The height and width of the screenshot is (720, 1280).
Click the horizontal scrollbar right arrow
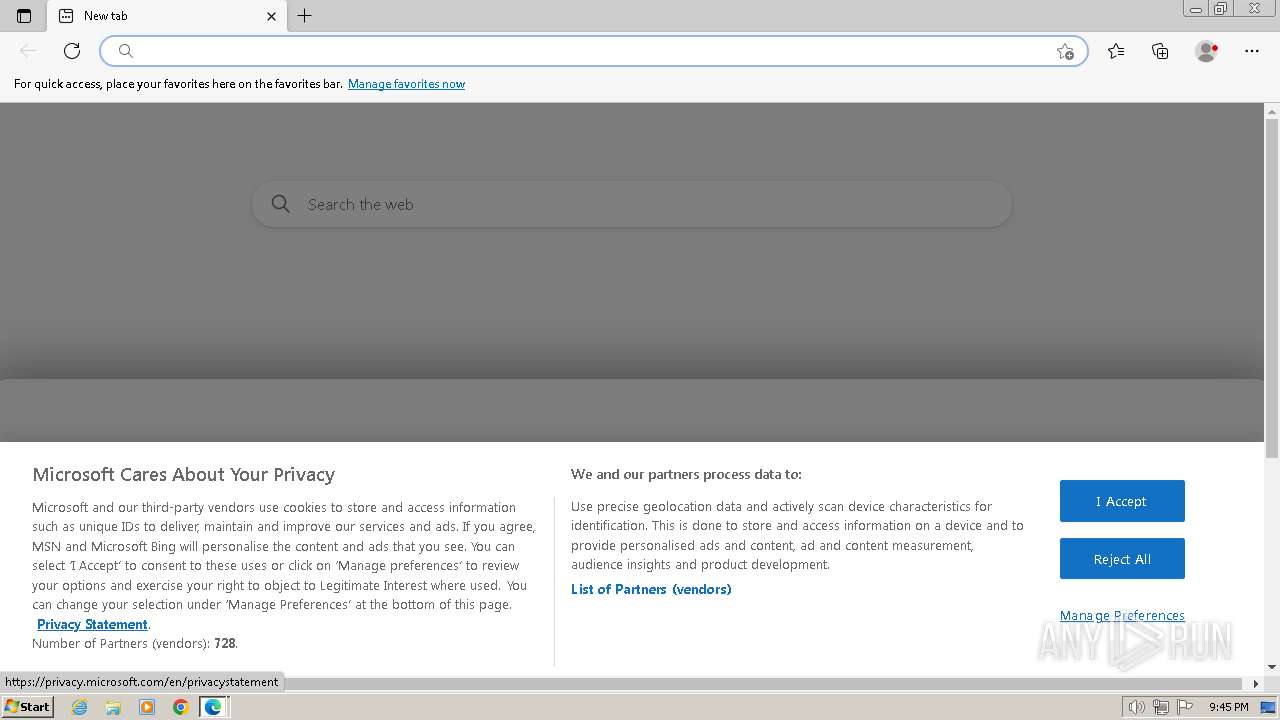[1257, 684]
